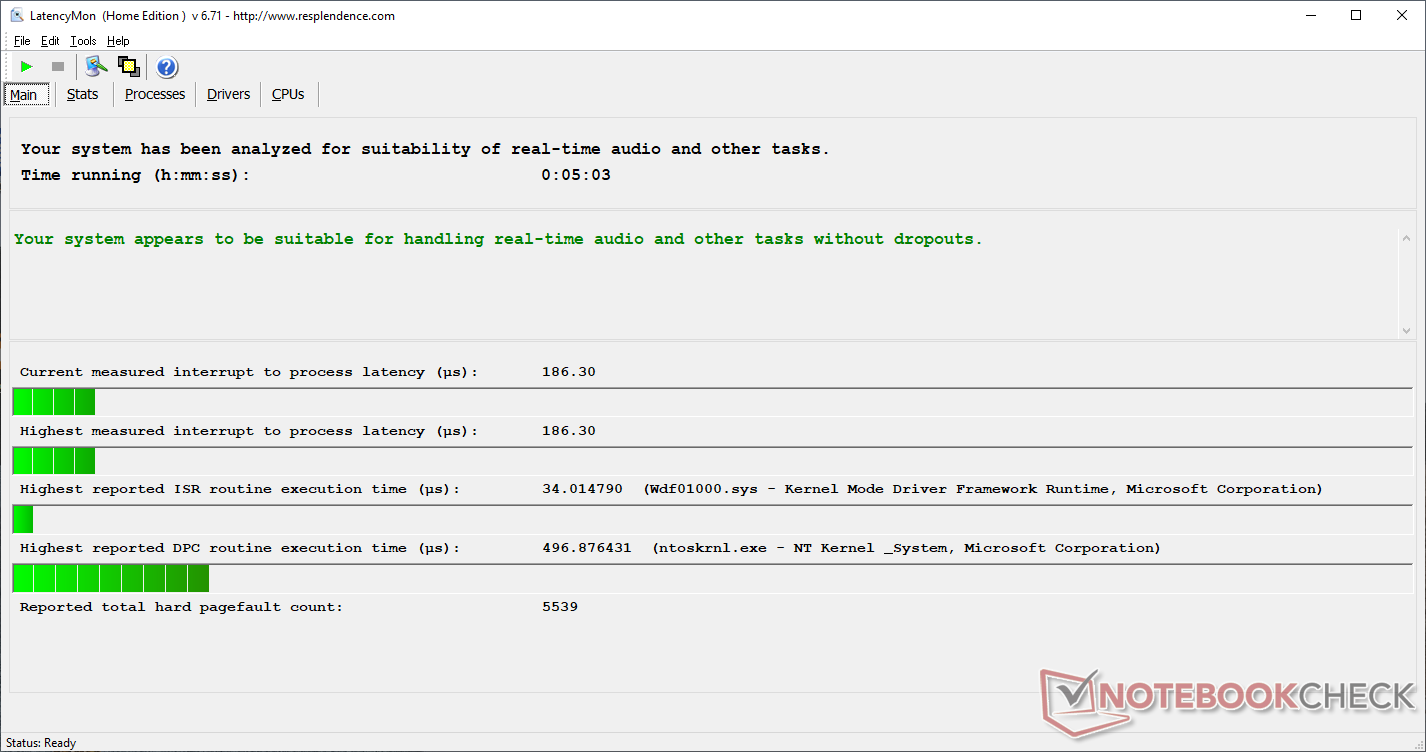Click the LatencyMon title bar app icon

click(17, 15)
